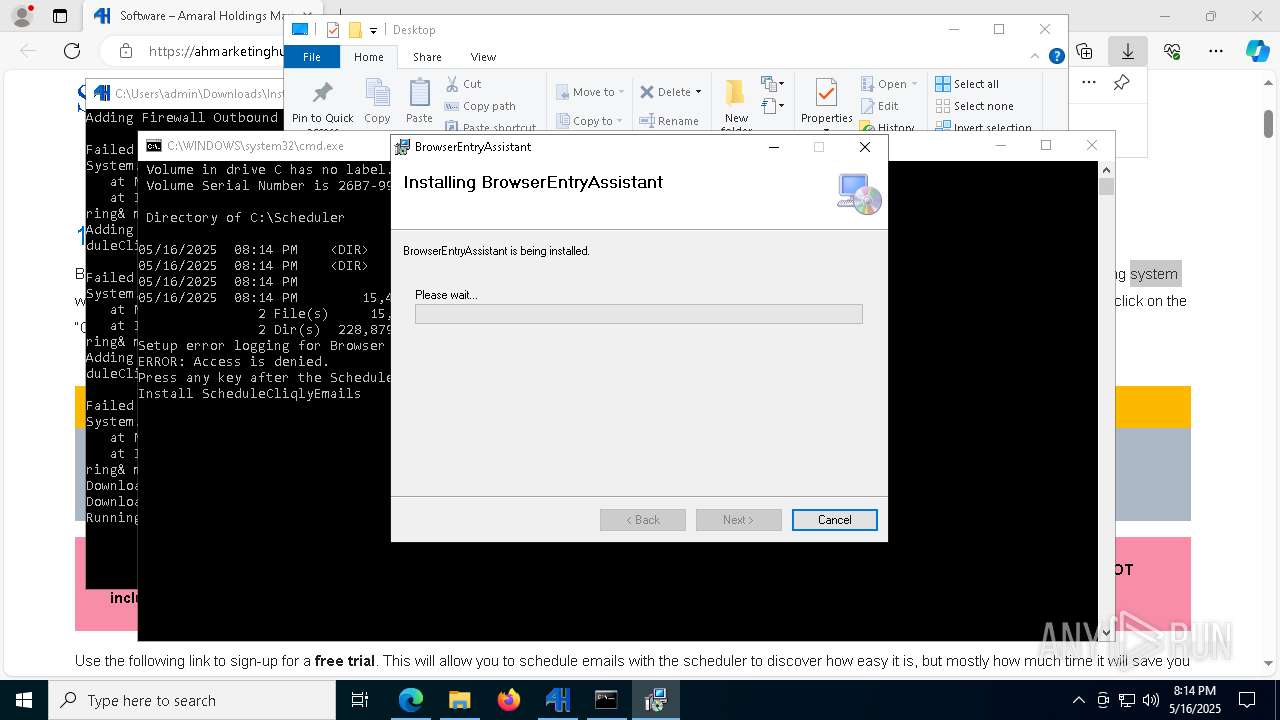Open the Copilot icon in Edge
The height and width of the screenshot is (720, 1280).
click(x=1258, y=51)
